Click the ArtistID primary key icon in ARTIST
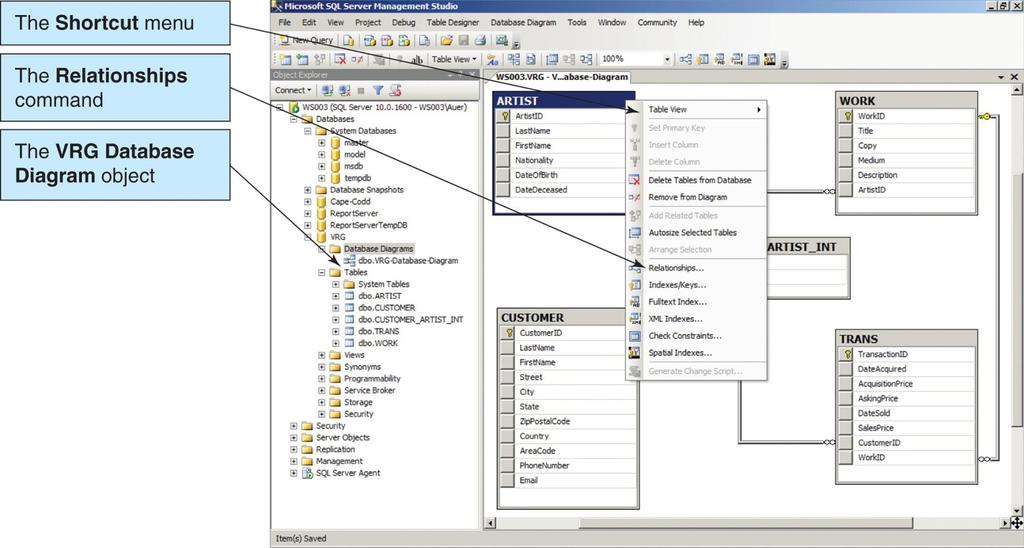1024x548 pixels. 504,116
